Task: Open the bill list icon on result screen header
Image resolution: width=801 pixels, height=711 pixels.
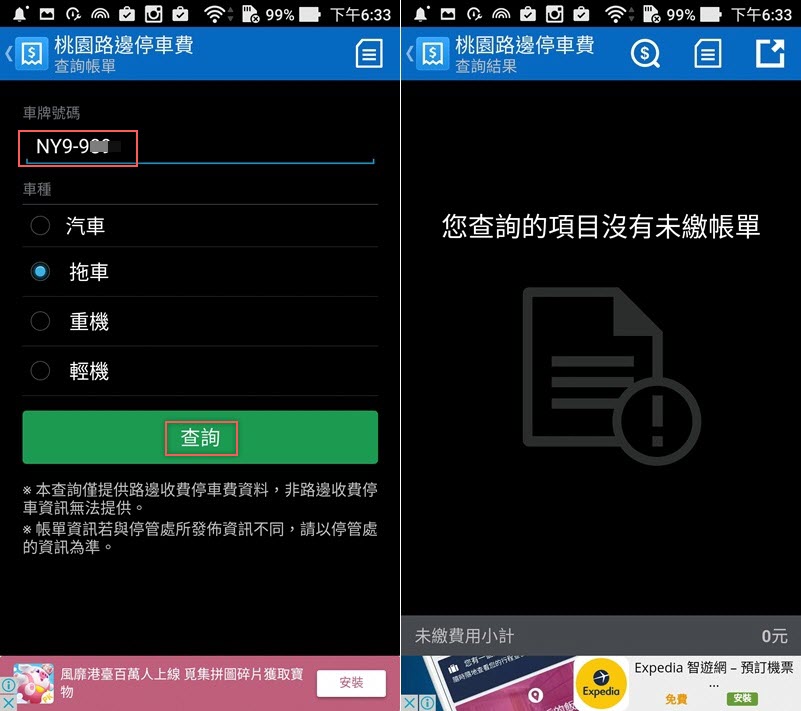Action: tap(708, 53)
